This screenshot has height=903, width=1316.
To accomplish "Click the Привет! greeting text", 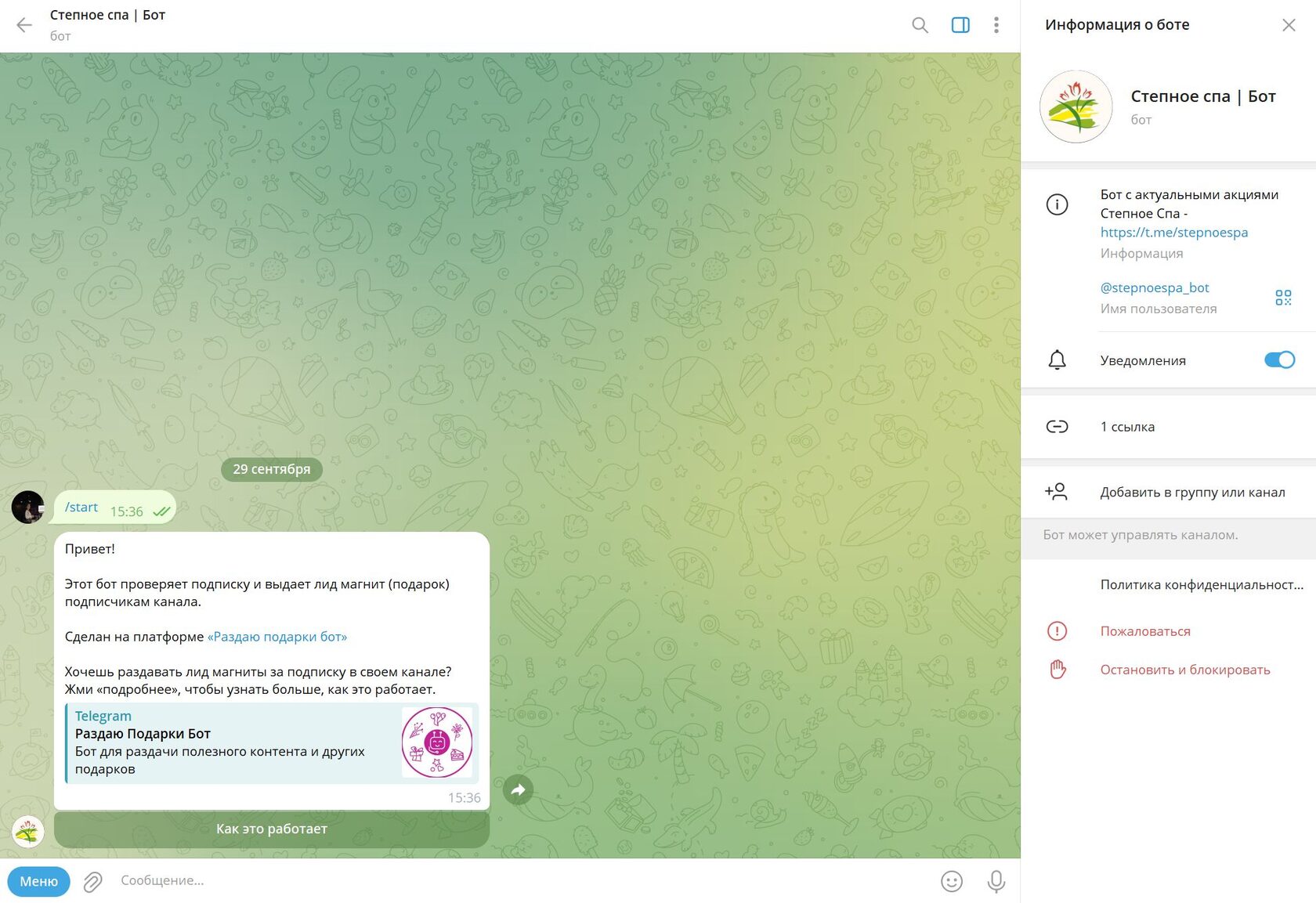I will click(90, 549).
